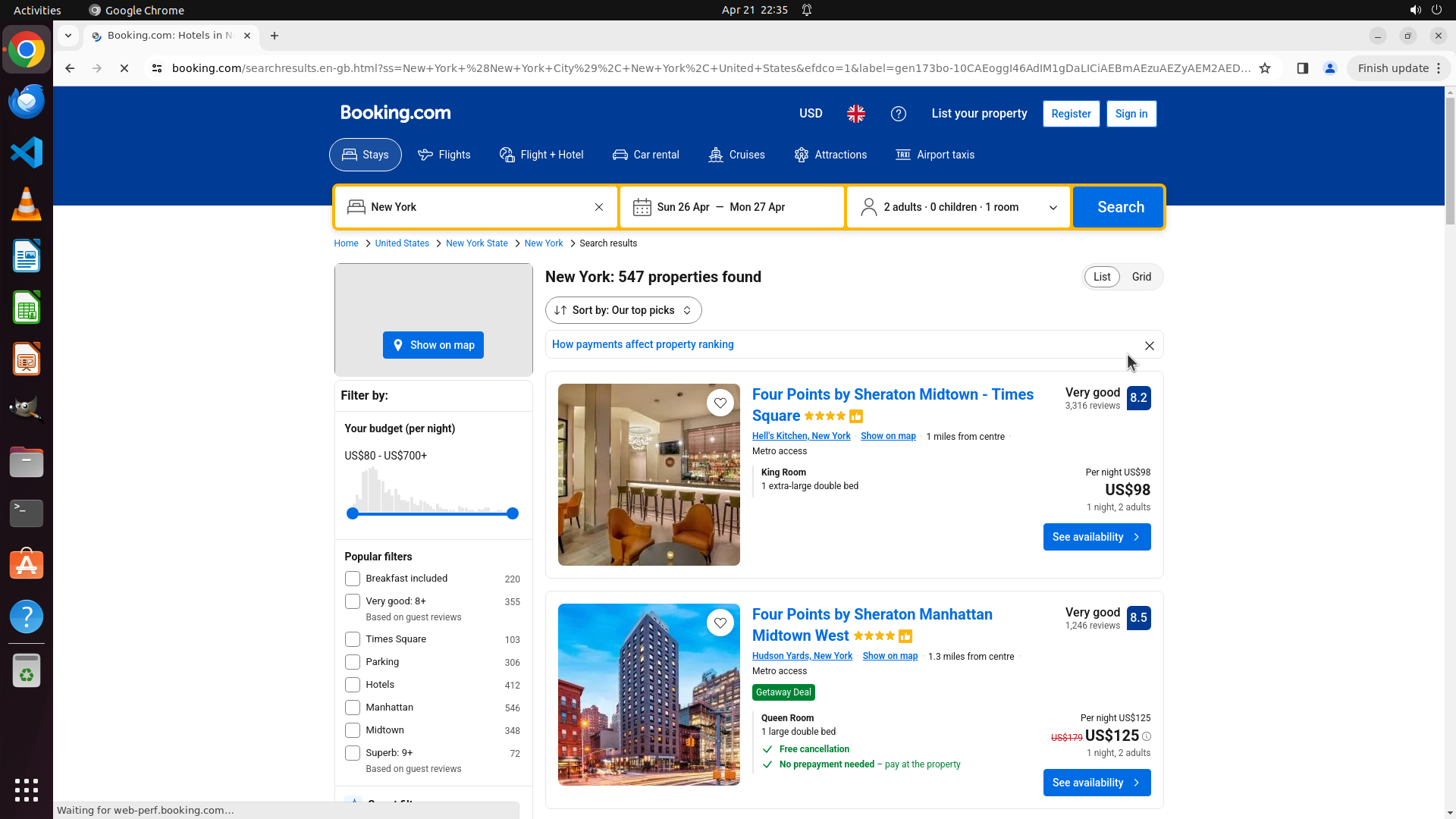Screen dimensions: 1456x819
Task: Check the Parking filter option
Action: point(352,662)
